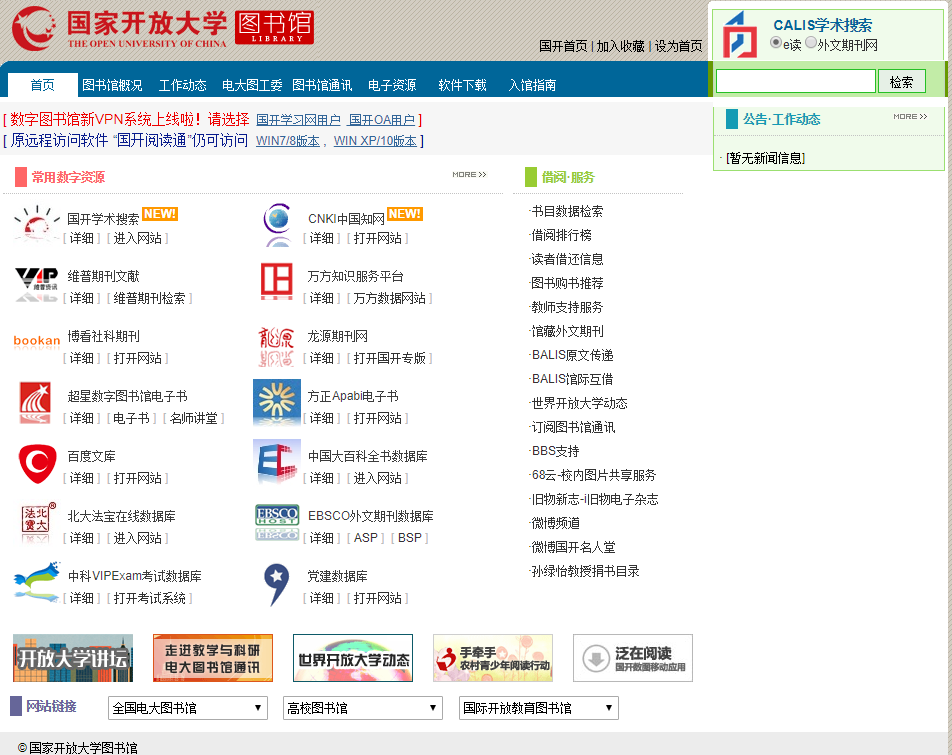Open the 借阅排行榜 link
The width and height of the screenshot is (952, 755).
coord(561,235)
